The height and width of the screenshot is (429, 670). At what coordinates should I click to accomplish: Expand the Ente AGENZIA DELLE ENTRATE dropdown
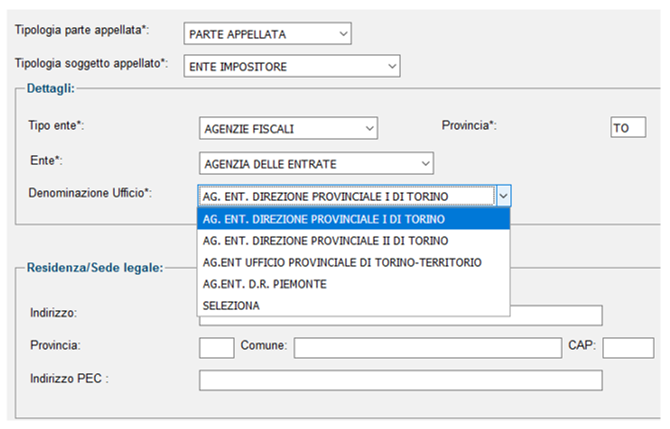pyautogui.click(x=316, y=164)
